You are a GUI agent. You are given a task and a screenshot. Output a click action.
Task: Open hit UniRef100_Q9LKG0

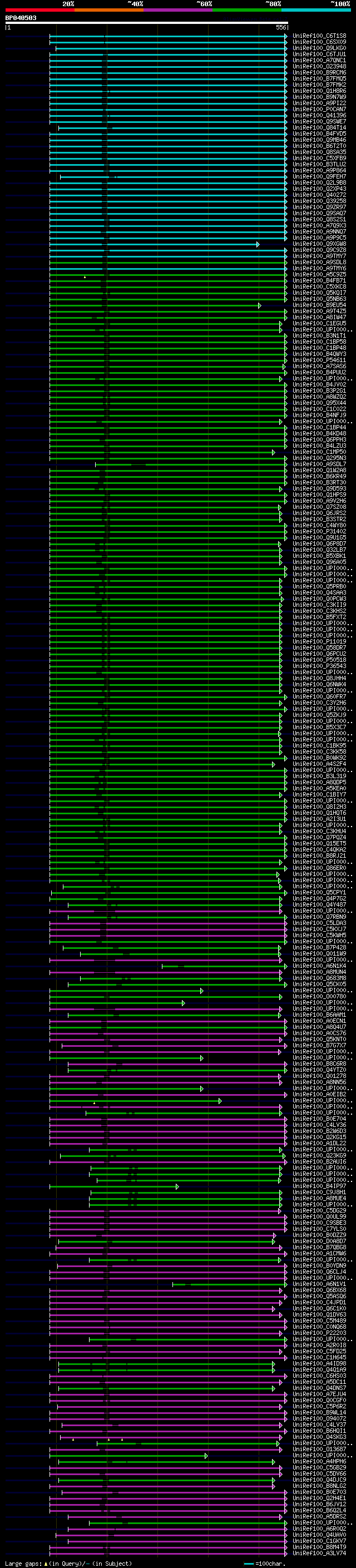pos(319,48)
